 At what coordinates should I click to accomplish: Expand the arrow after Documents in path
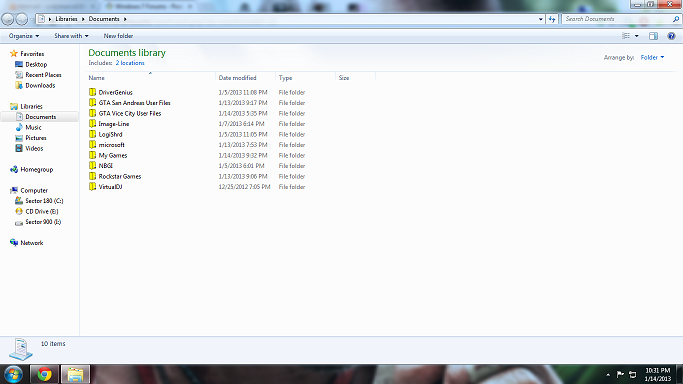point(125,19)
